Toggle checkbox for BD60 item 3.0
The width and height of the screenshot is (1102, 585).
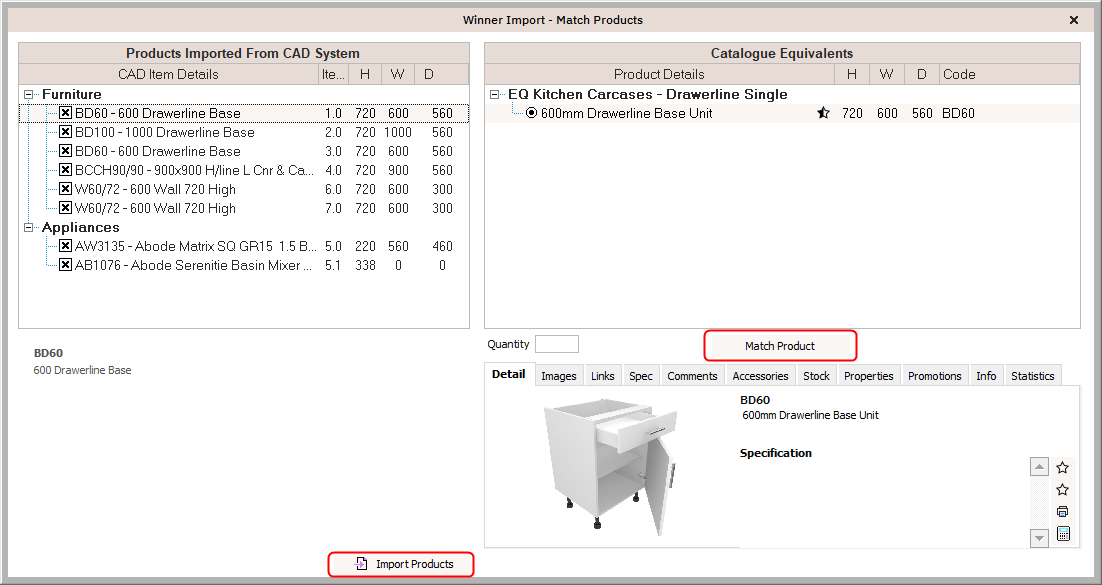pyautogui.click(x=65, y=151)
